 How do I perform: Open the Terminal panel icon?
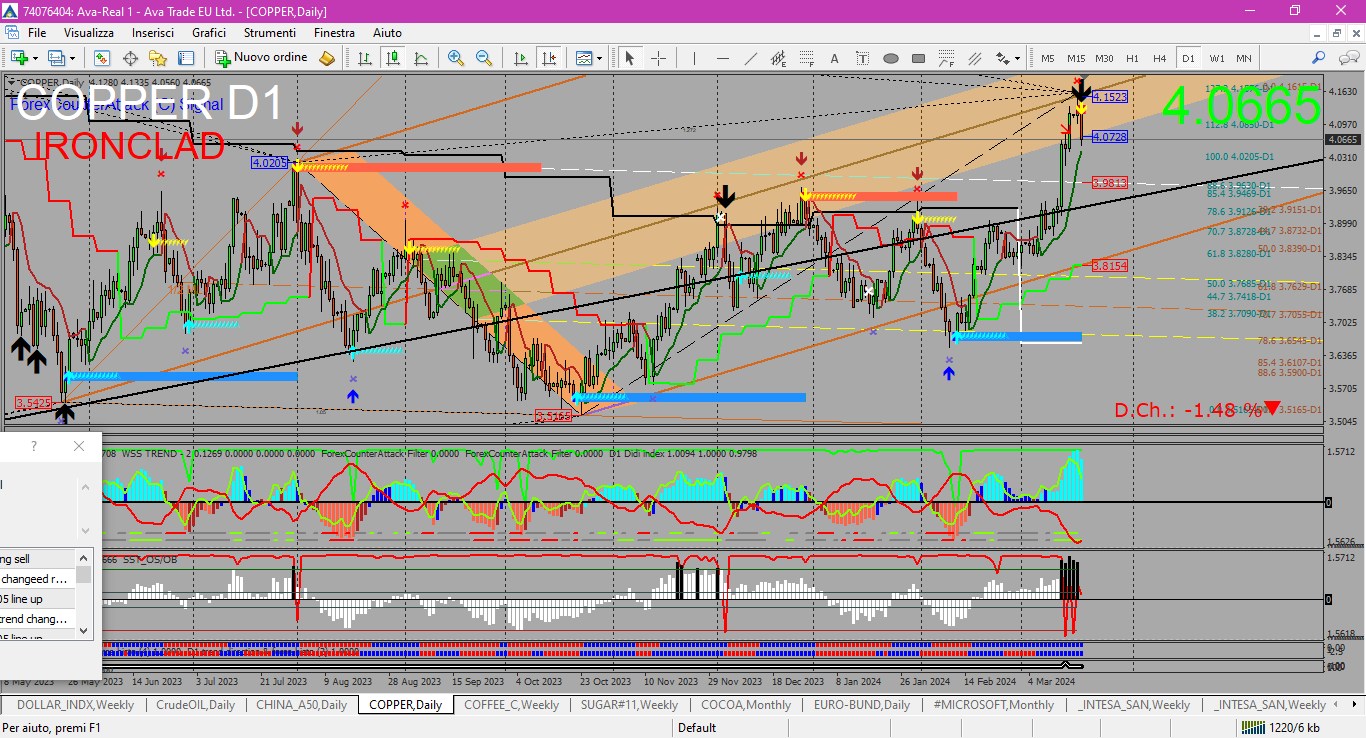[x=186, y=58]
